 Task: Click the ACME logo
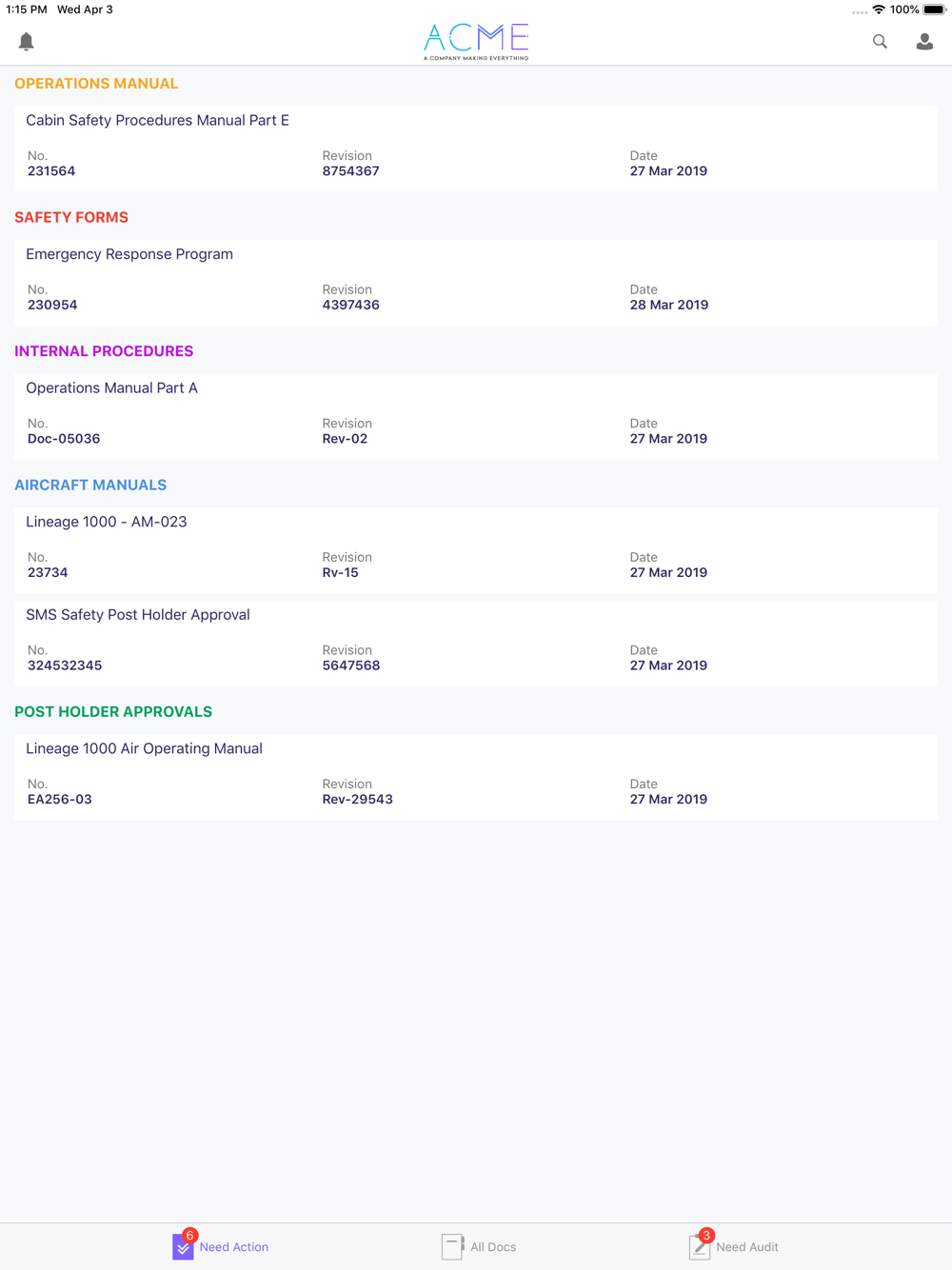476,41
